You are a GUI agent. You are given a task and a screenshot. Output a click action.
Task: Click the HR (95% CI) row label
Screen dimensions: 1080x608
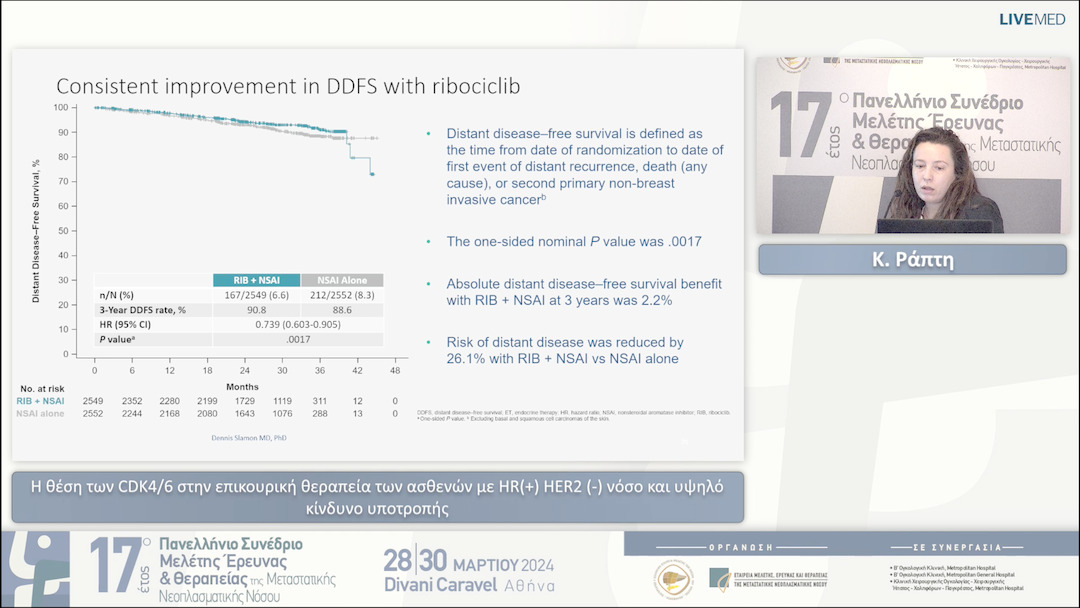125,324
